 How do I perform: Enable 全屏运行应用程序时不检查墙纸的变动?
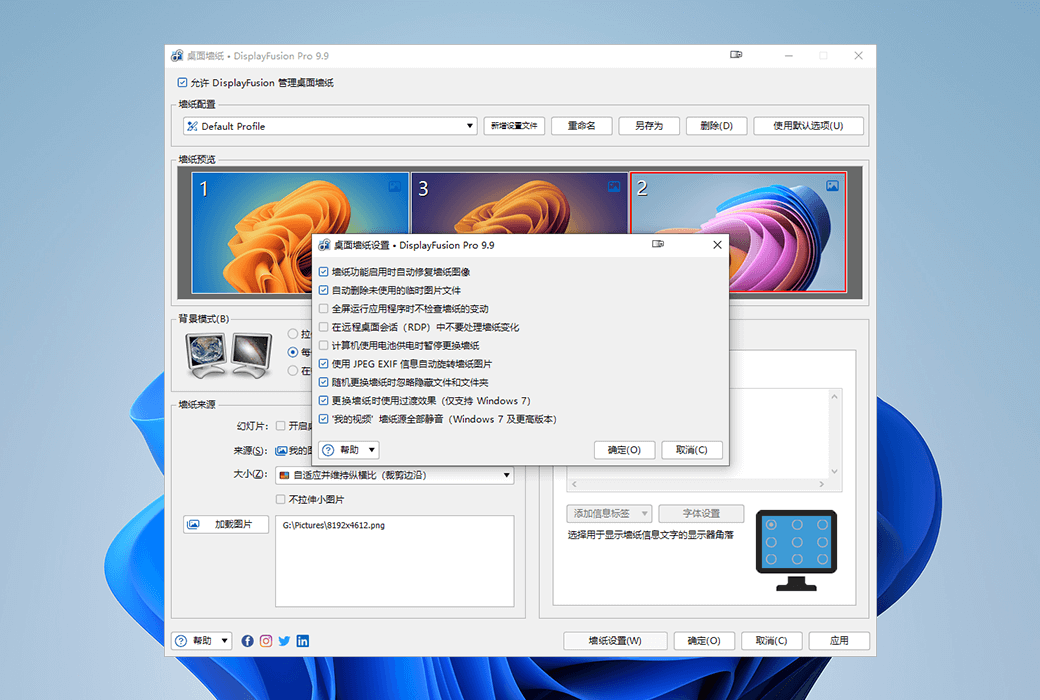coord(324,309)
